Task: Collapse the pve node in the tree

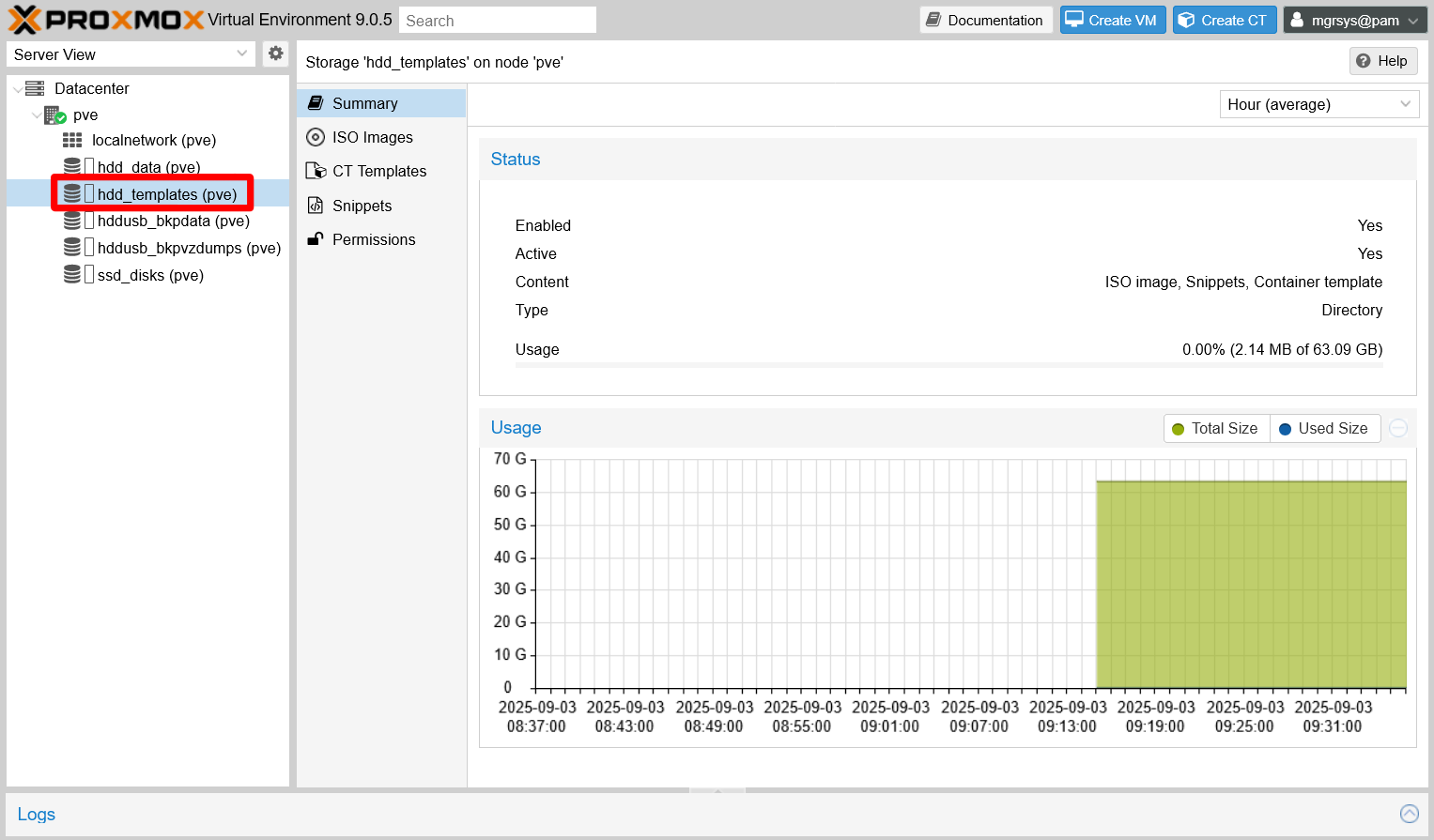Action: click(x=37, y=115)
